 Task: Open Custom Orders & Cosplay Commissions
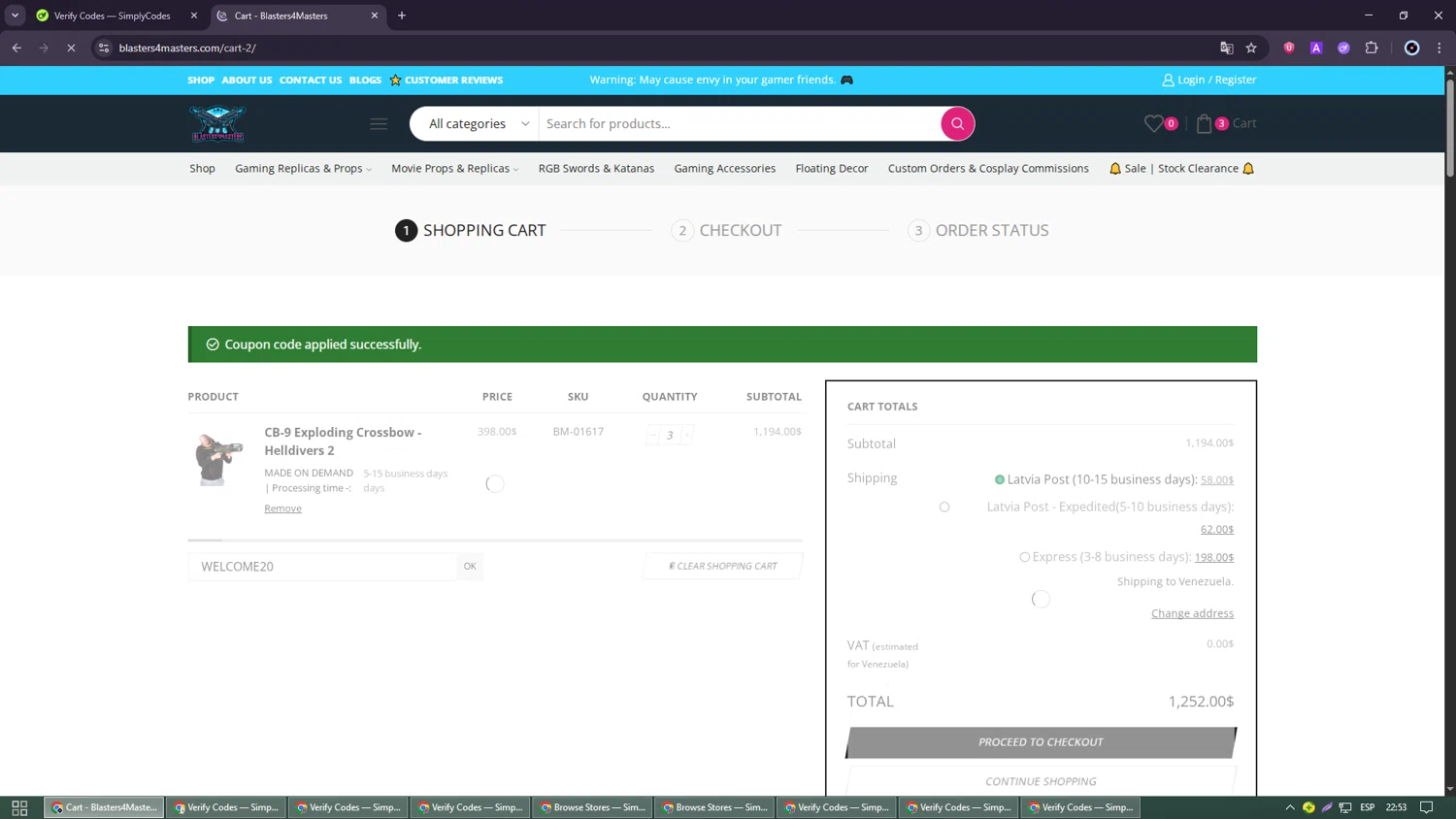tap(988, 169)
